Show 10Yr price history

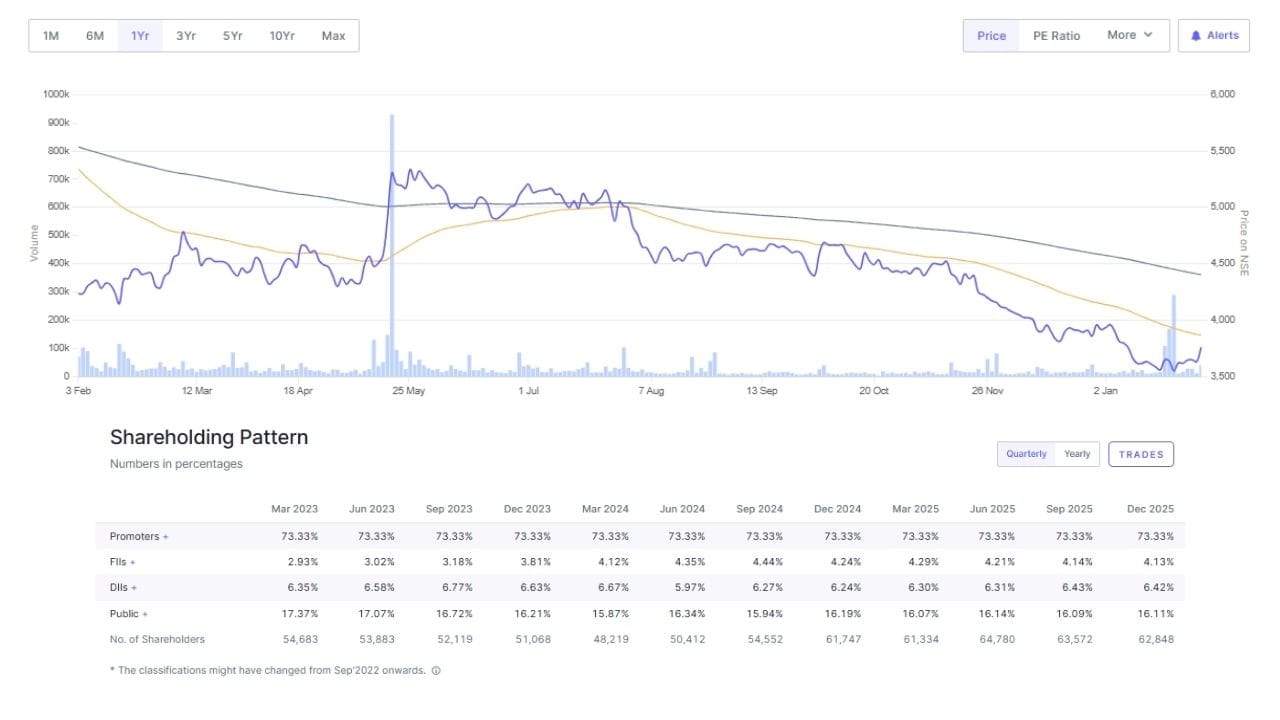pyautogui.click(x=282, y=36)
